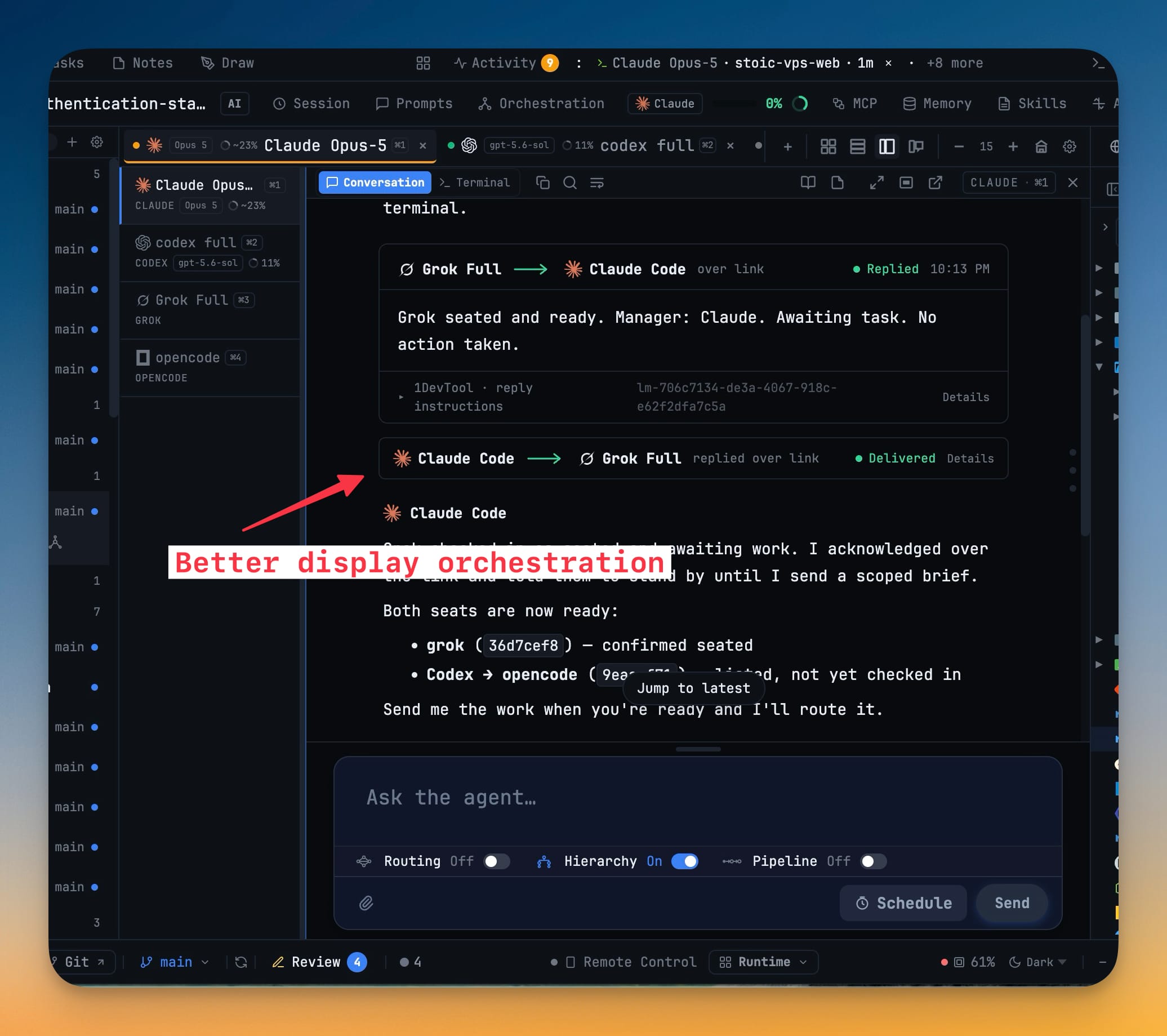Image resolution: width=1167 pixels, height=1036 pixels.
Task: Add a new agent tab
Action: 788,147
